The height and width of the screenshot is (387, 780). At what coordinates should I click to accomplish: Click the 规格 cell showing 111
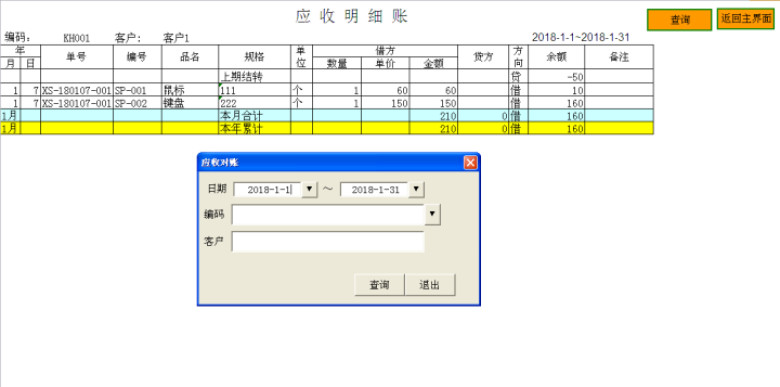pyautogui.click(x=255, y=90)
